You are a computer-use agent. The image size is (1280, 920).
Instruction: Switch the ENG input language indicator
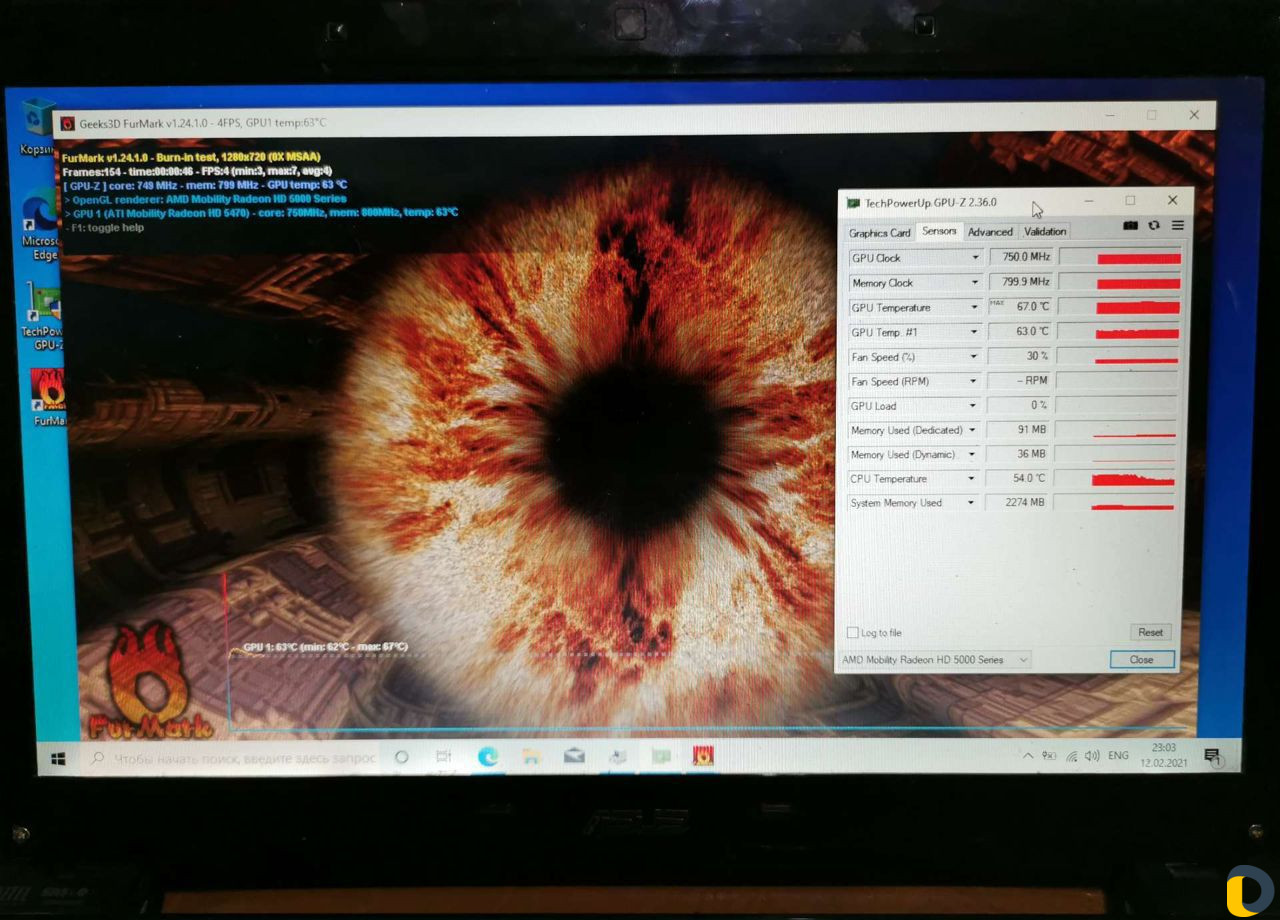pos(1119,756)
